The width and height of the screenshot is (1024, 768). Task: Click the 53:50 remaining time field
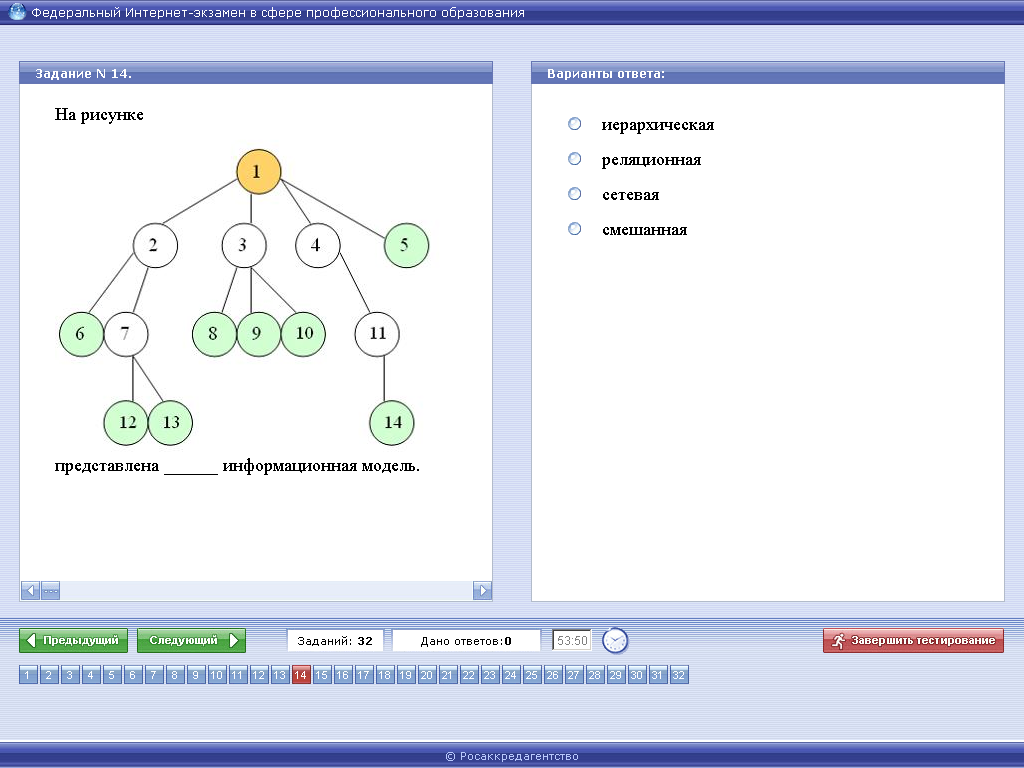tap(572, 640)
